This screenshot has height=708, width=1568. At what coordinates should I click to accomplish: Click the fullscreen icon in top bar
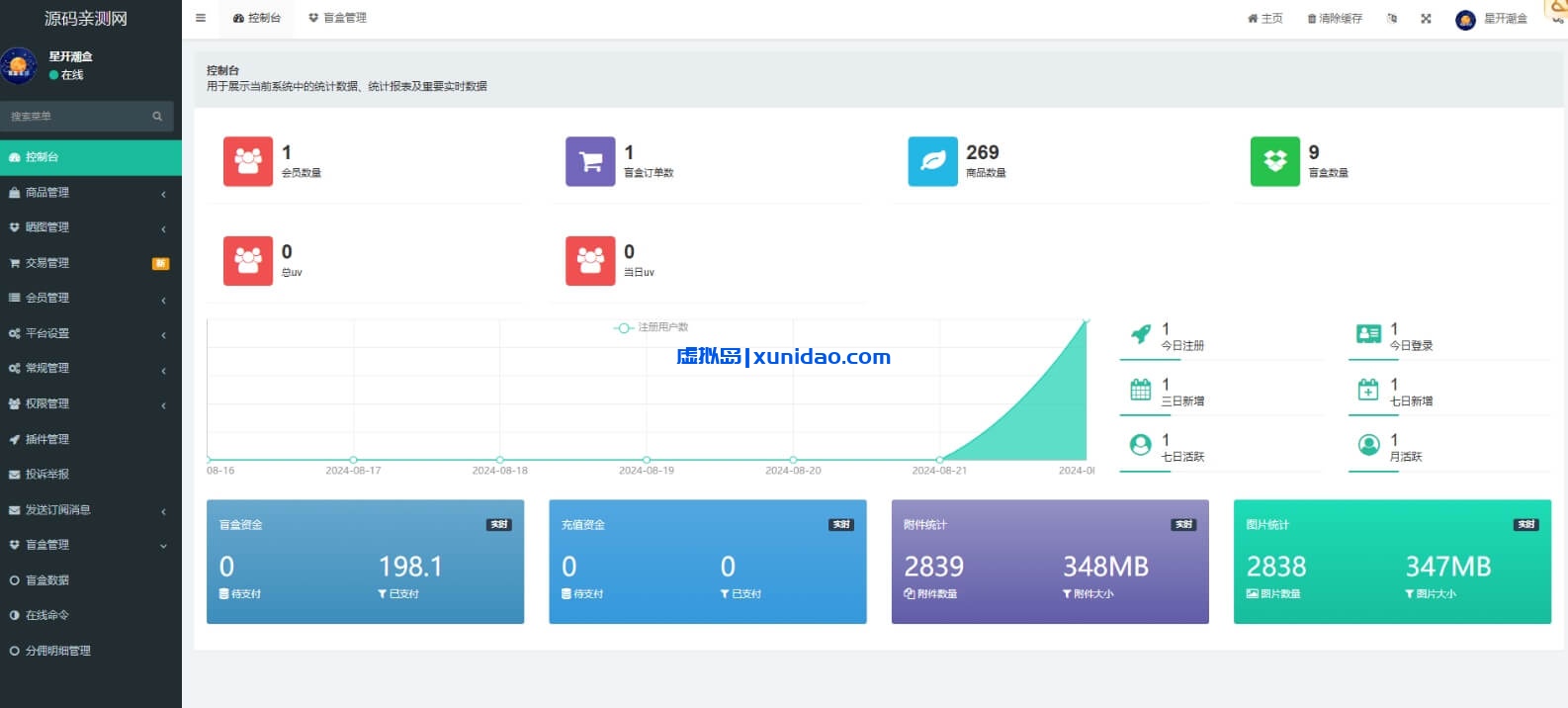tap(1426, 19)
